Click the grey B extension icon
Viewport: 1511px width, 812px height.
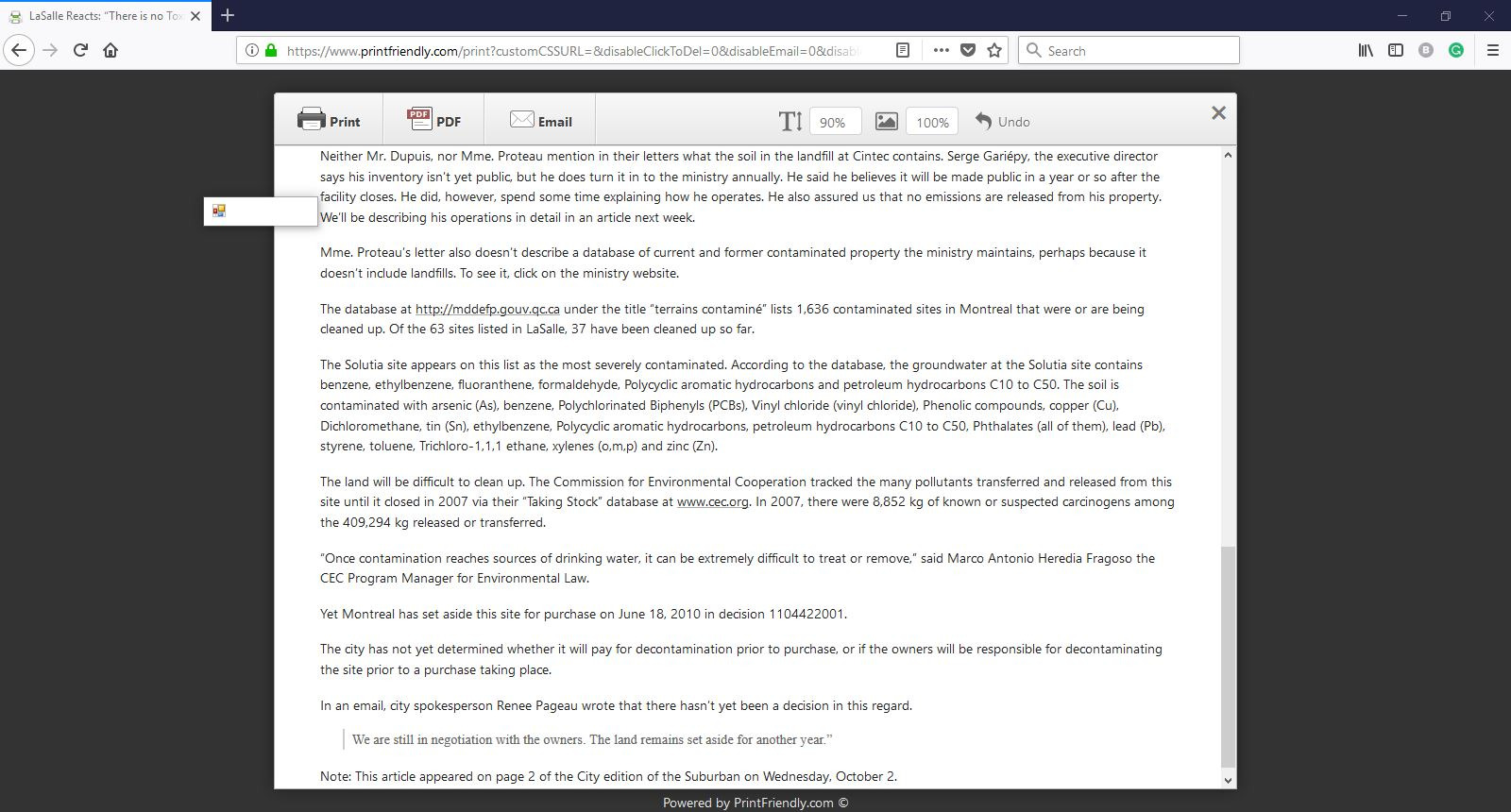tap(1426, 50)
